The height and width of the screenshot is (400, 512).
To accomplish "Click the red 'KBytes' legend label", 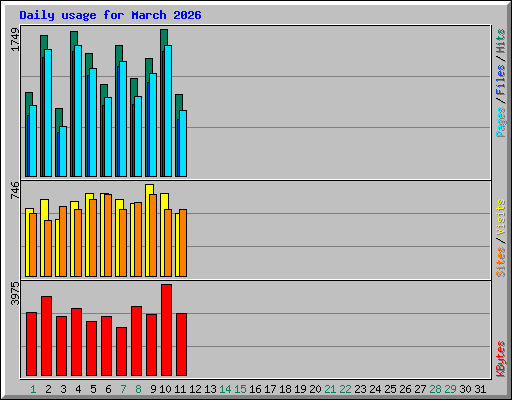I will click(x=501, y=359).
